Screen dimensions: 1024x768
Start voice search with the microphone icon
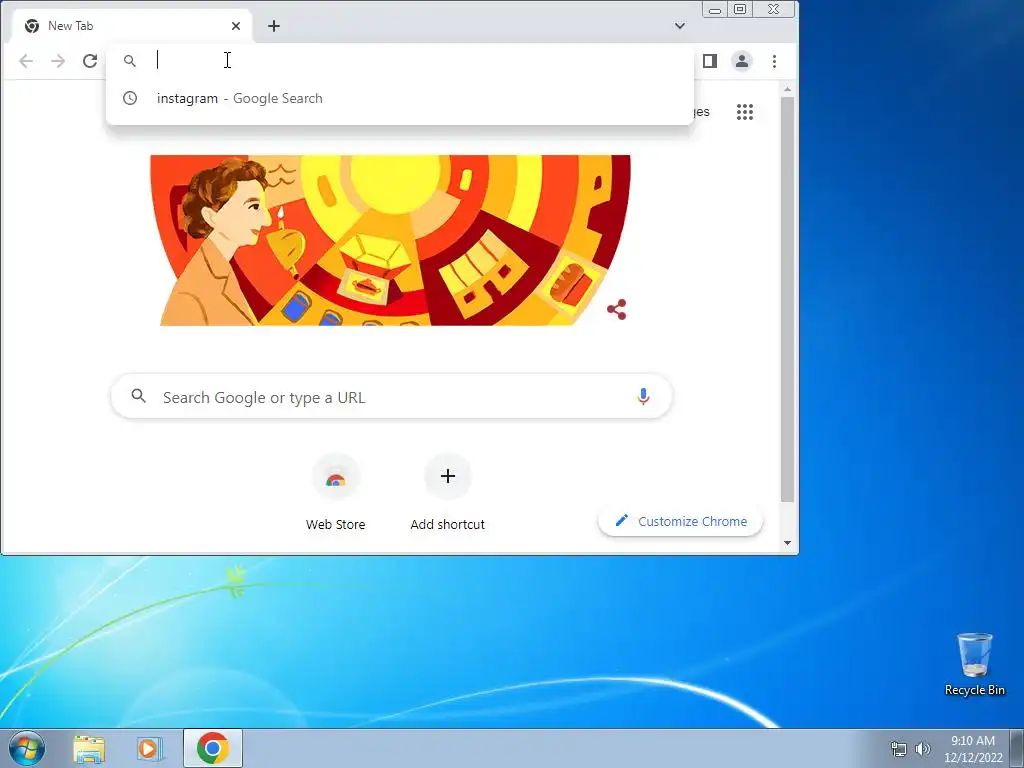pyautogui.click(x=643, y=396)
